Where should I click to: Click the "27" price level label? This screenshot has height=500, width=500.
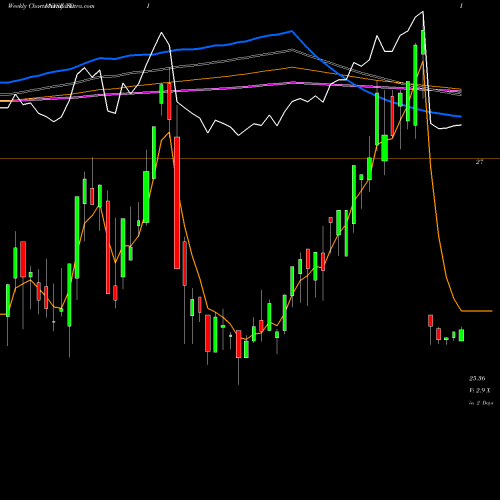coord(479,162)
